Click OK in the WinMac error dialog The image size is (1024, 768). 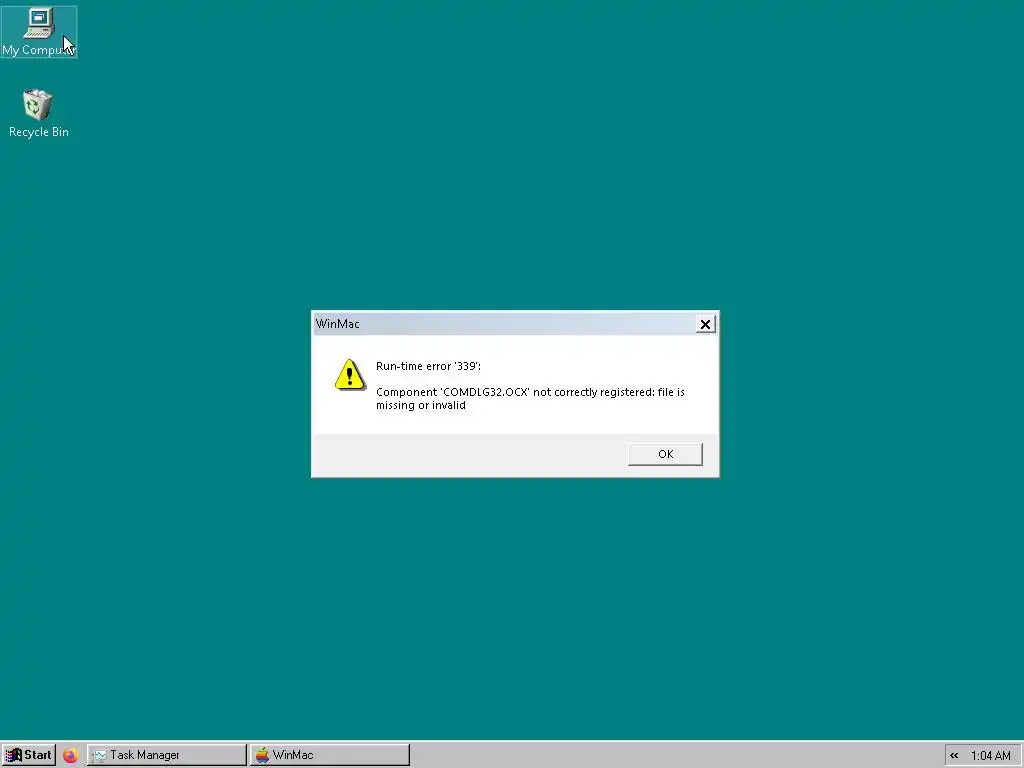click(x=665, y=454)
